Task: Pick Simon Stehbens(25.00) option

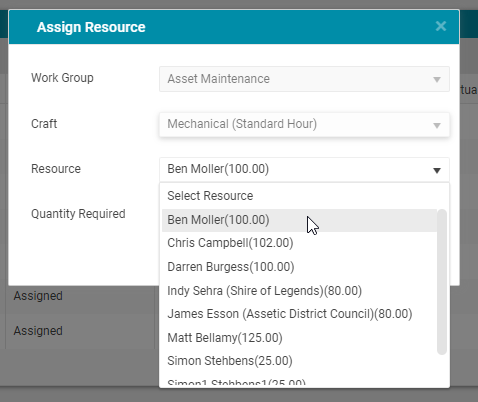Action: click(x=299, y=361)
